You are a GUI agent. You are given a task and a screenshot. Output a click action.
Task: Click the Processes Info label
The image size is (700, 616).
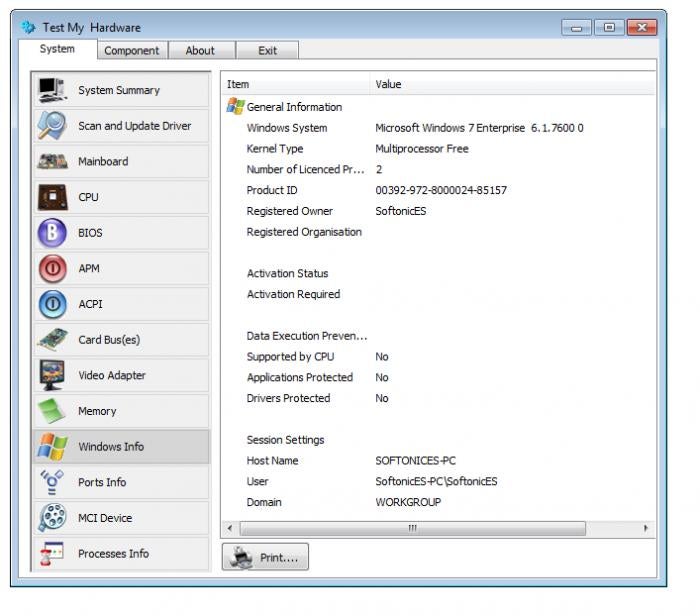click(113, 554)
